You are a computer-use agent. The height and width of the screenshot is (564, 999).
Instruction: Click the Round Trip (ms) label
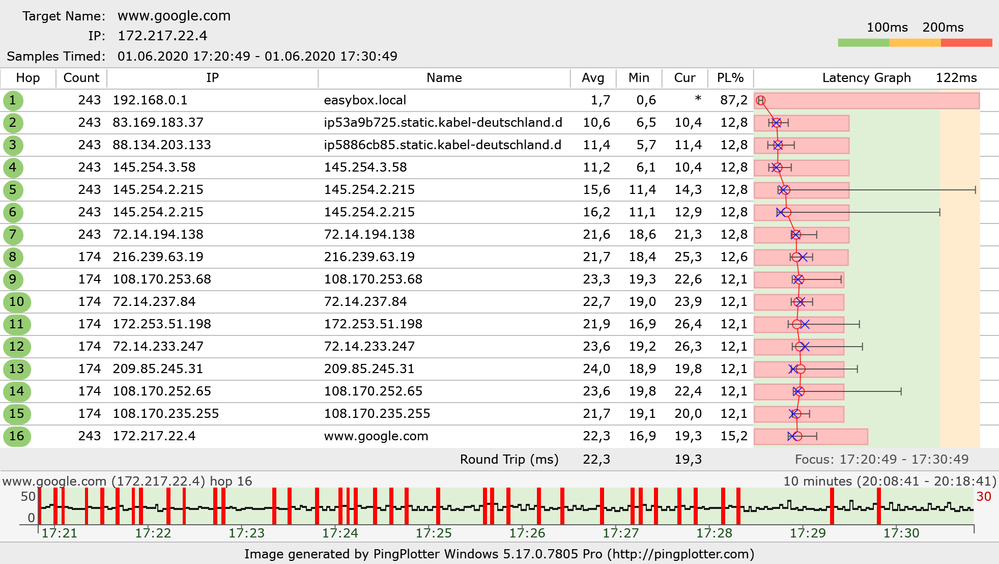tap(509, 459)
